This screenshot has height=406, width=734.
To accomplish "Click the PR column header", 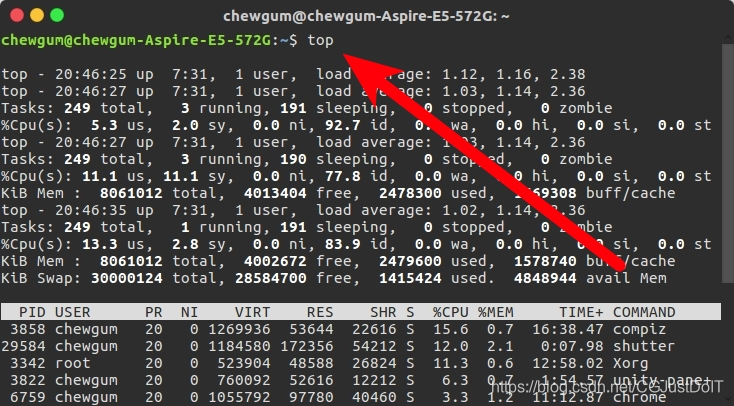I will click(154, 312).
